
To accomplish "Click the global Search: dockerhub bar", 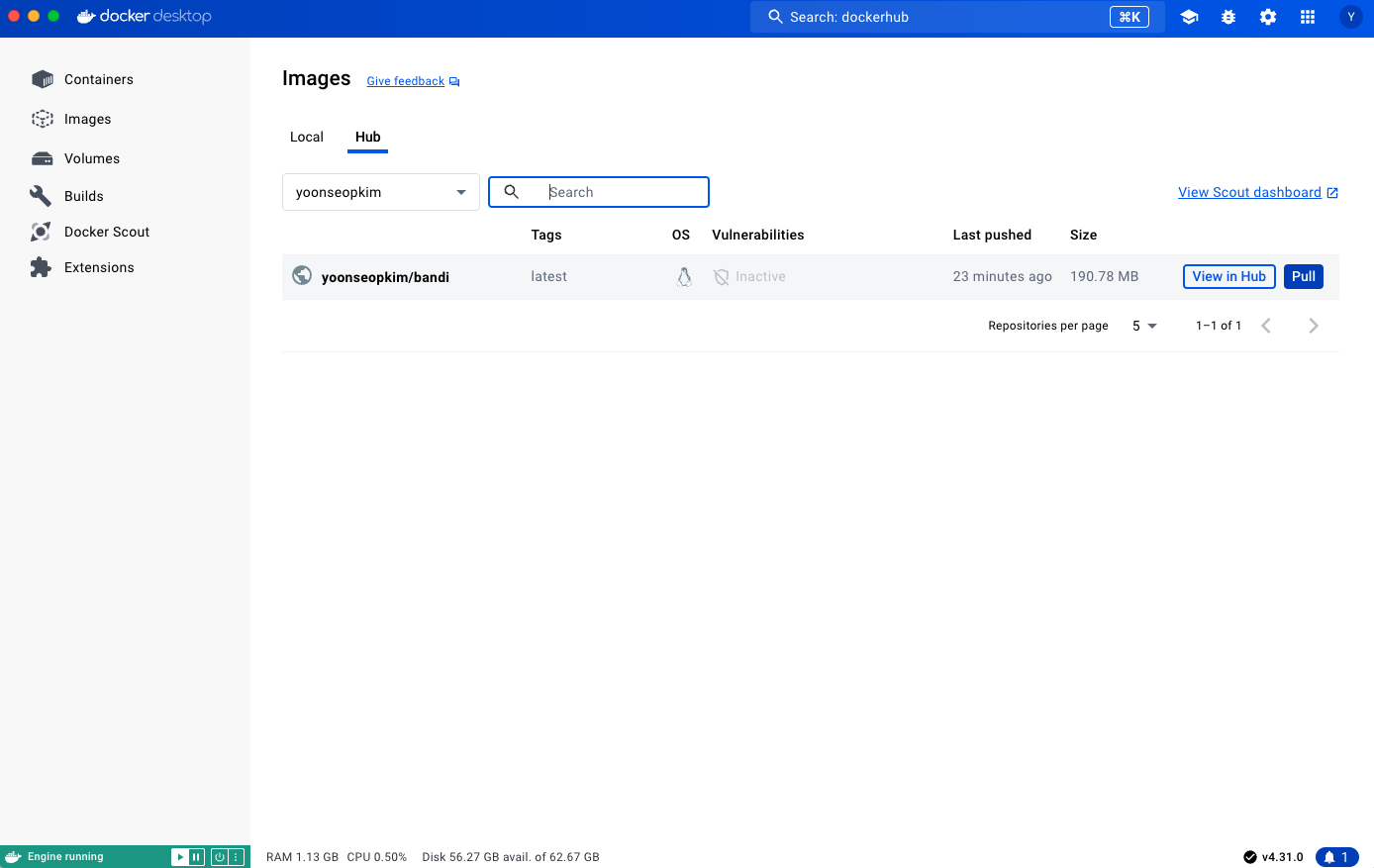I will [x=958, y=17].
